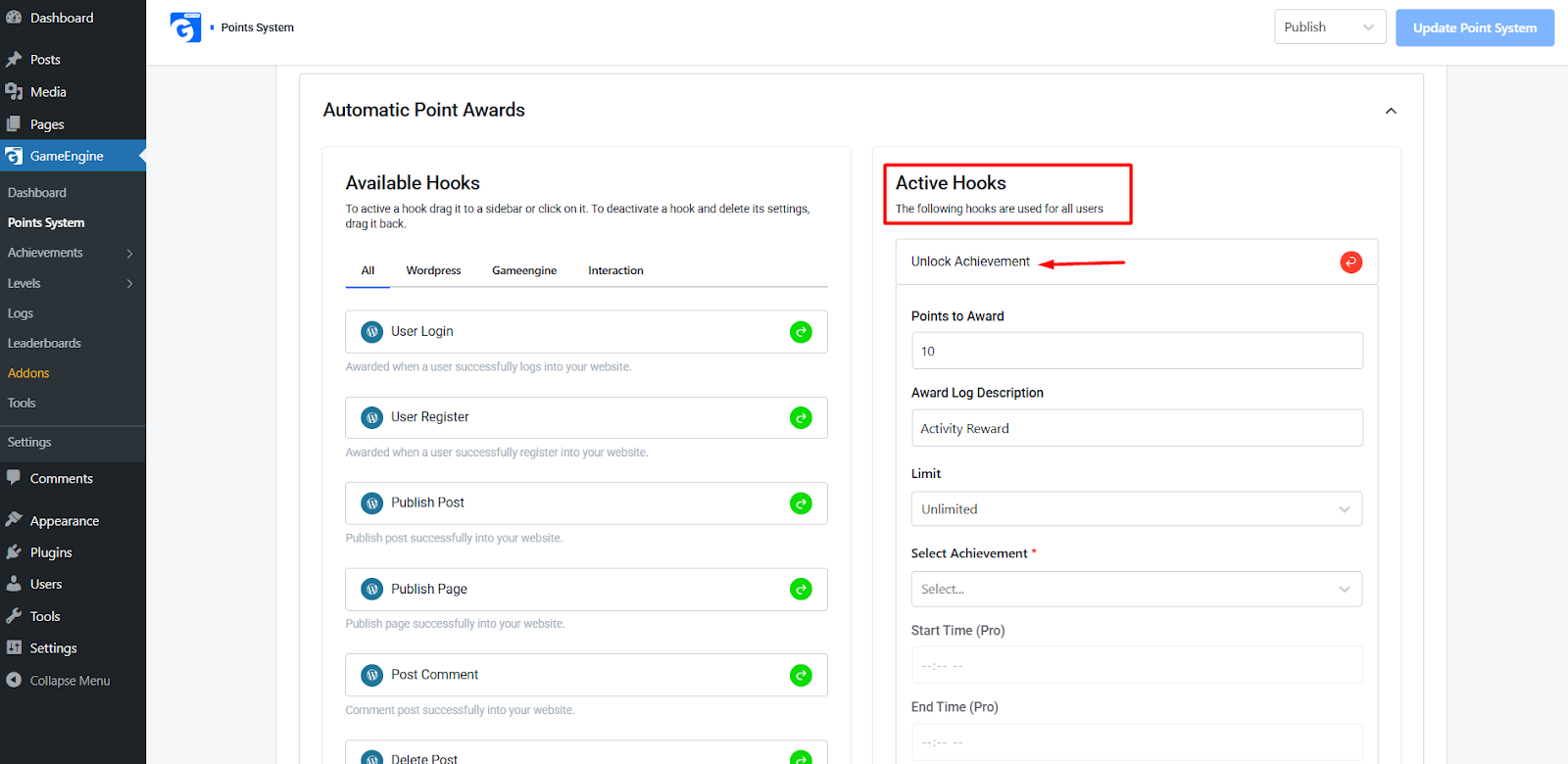Click the Media icon in sidebar
Viewport: 1568px width, 764px height.
pyautogui.click(x=14, y=92)
